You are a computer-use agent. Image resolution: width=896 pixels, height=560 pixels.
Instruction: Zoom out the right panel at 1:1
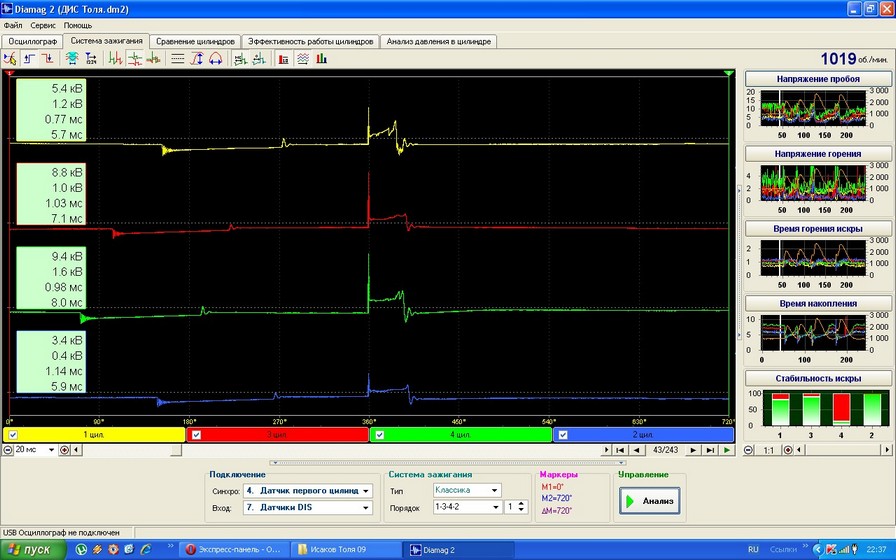[x=749, y=450]
